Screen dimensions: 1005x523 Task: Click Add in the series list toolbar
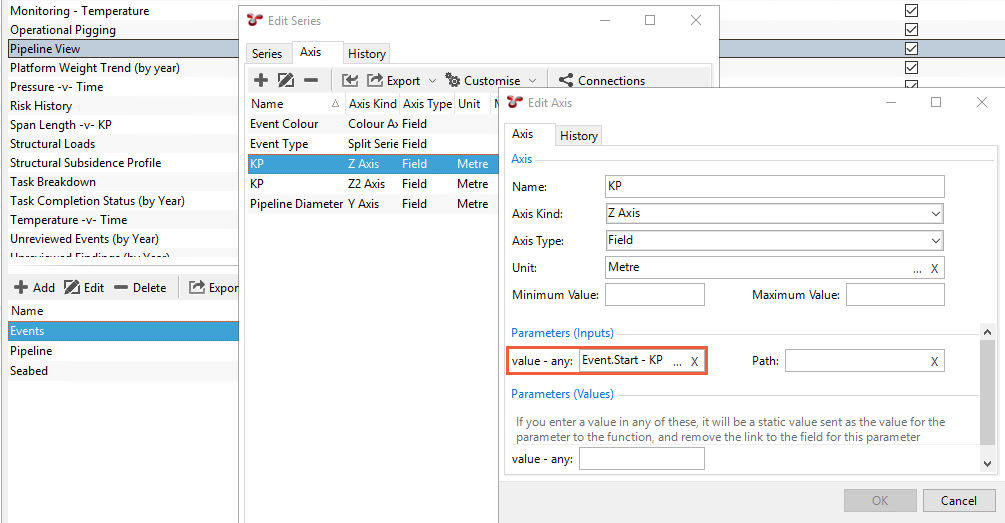[35, 288]
